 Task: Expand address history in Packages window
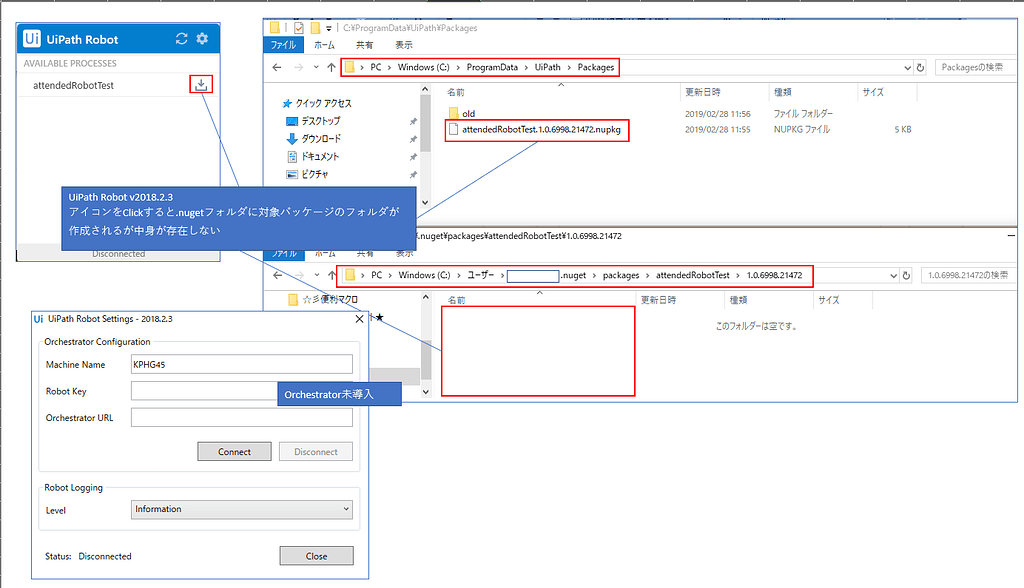click(907, 67)
